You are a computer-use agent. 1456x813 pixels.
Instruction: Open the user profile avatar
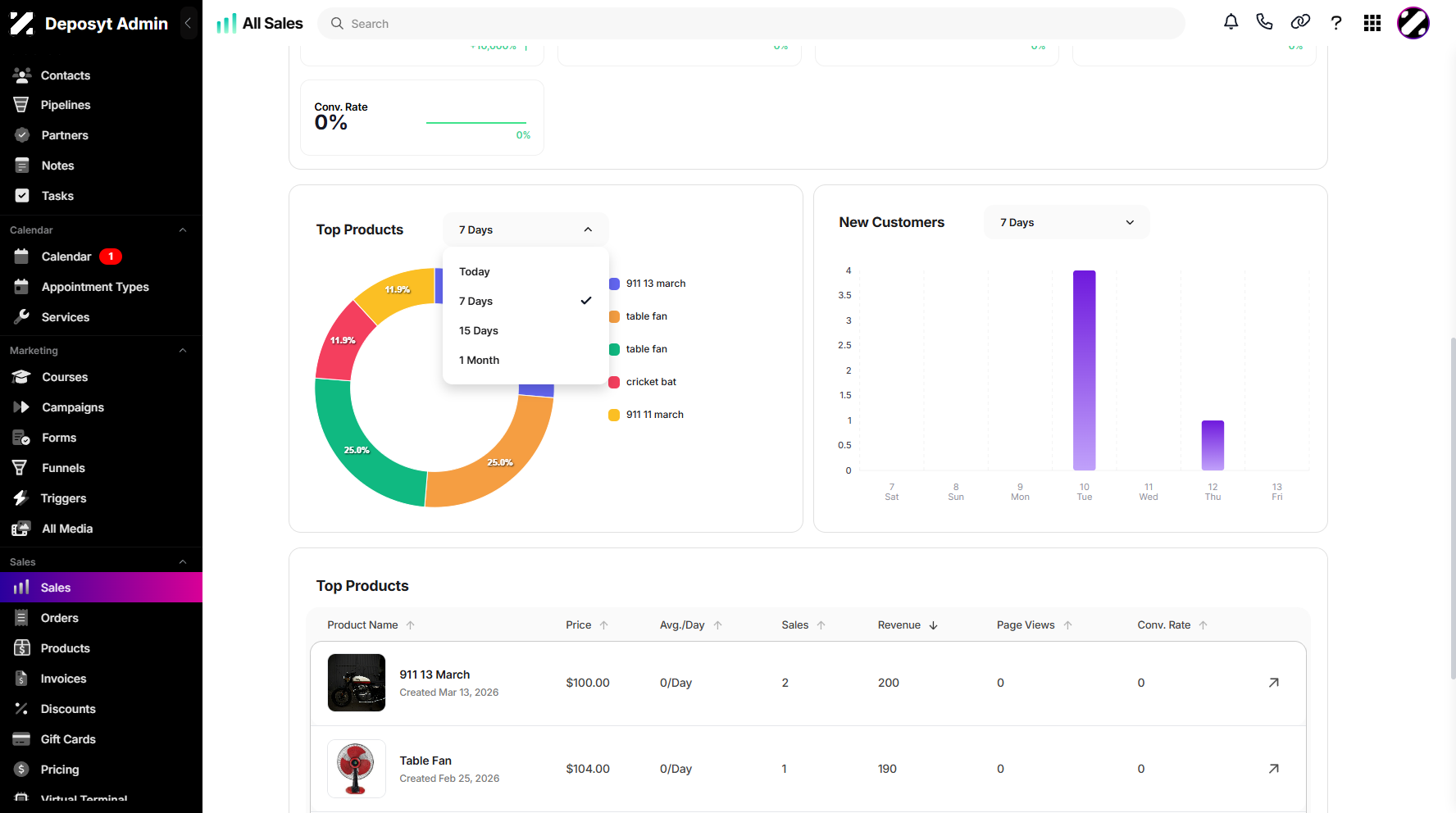[x=1413, y=23]
